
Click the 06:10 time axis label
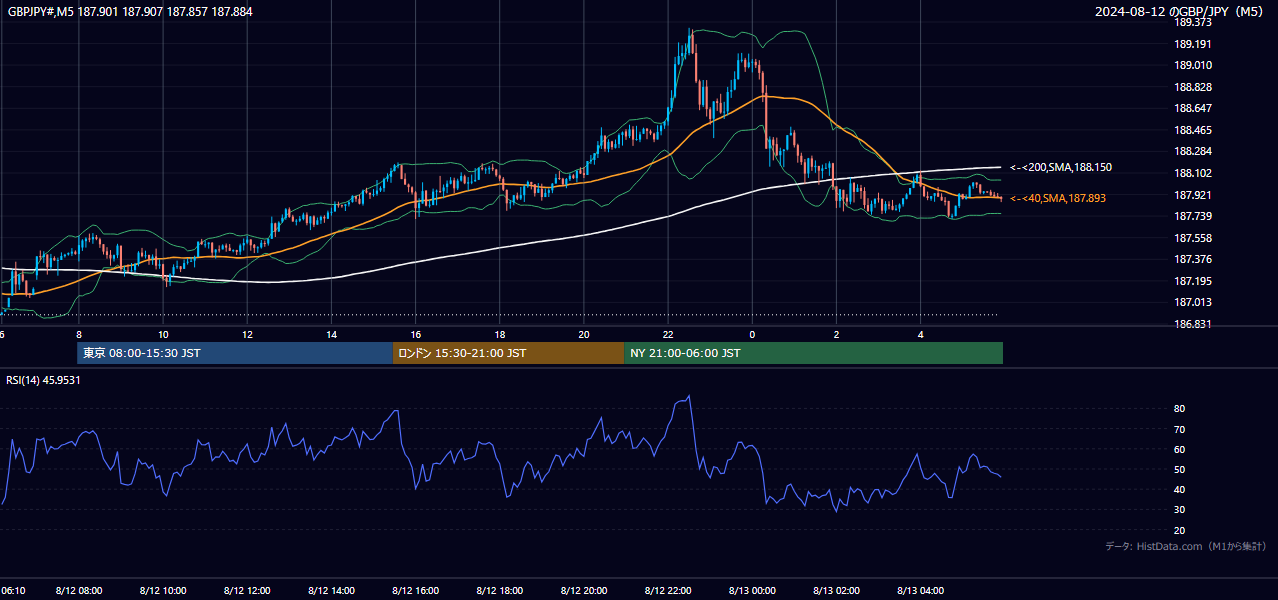pos(13,591)
